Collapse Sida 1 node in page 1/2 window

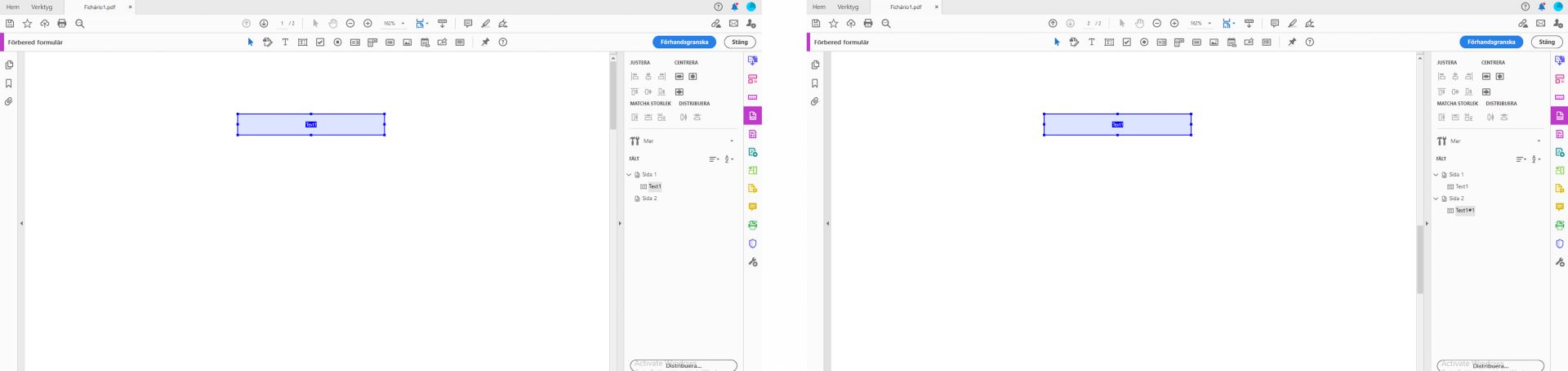(x=629, y=174)
